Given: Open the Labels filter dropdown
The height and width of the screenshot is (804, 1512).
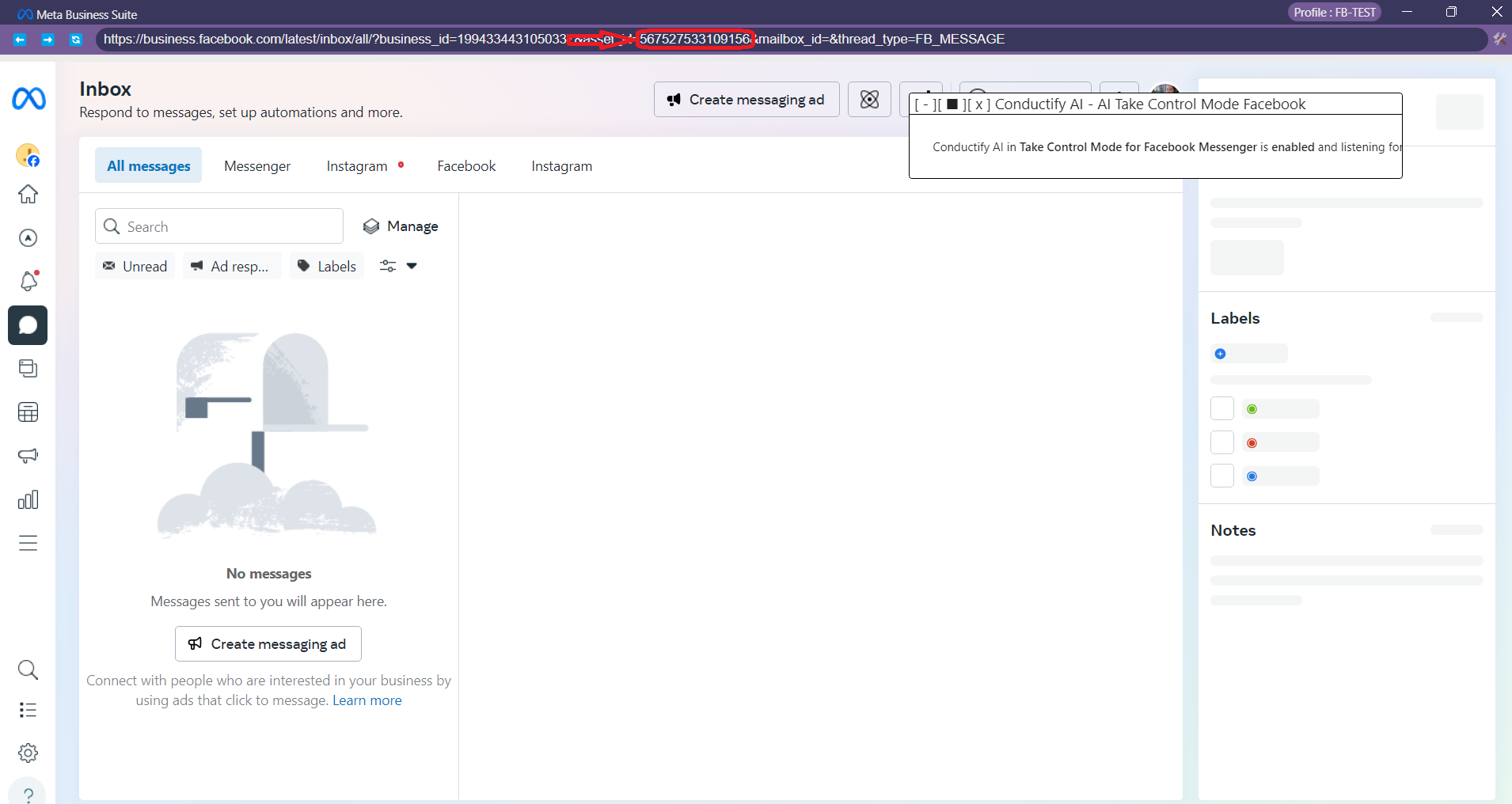Looking at the screenshot, I should coord(326,266).
